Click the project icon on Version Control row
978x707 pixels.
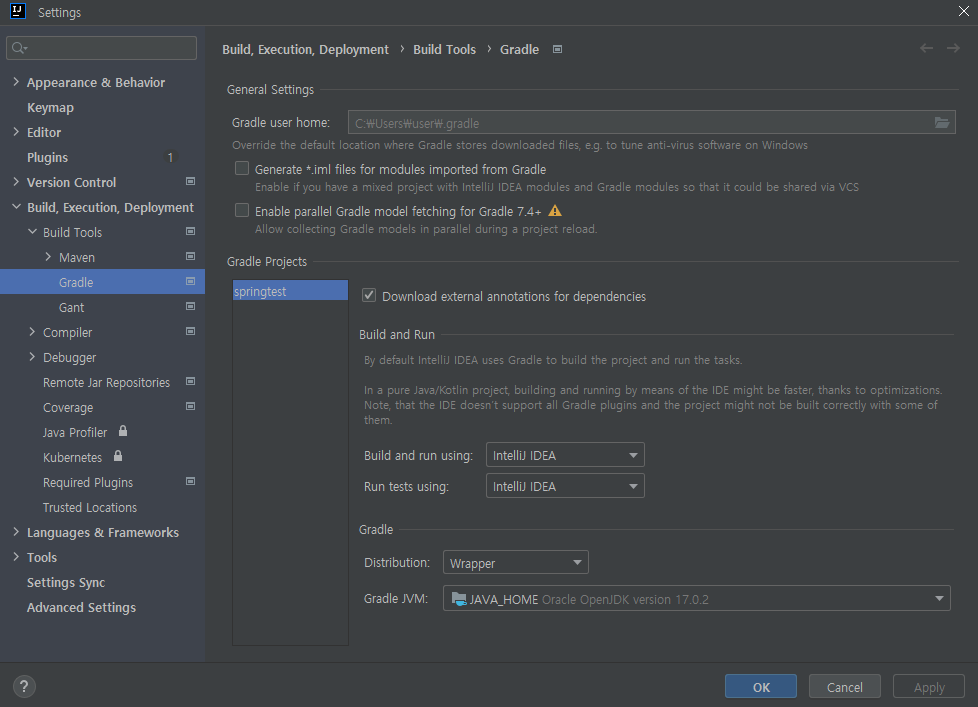point(191,181)
